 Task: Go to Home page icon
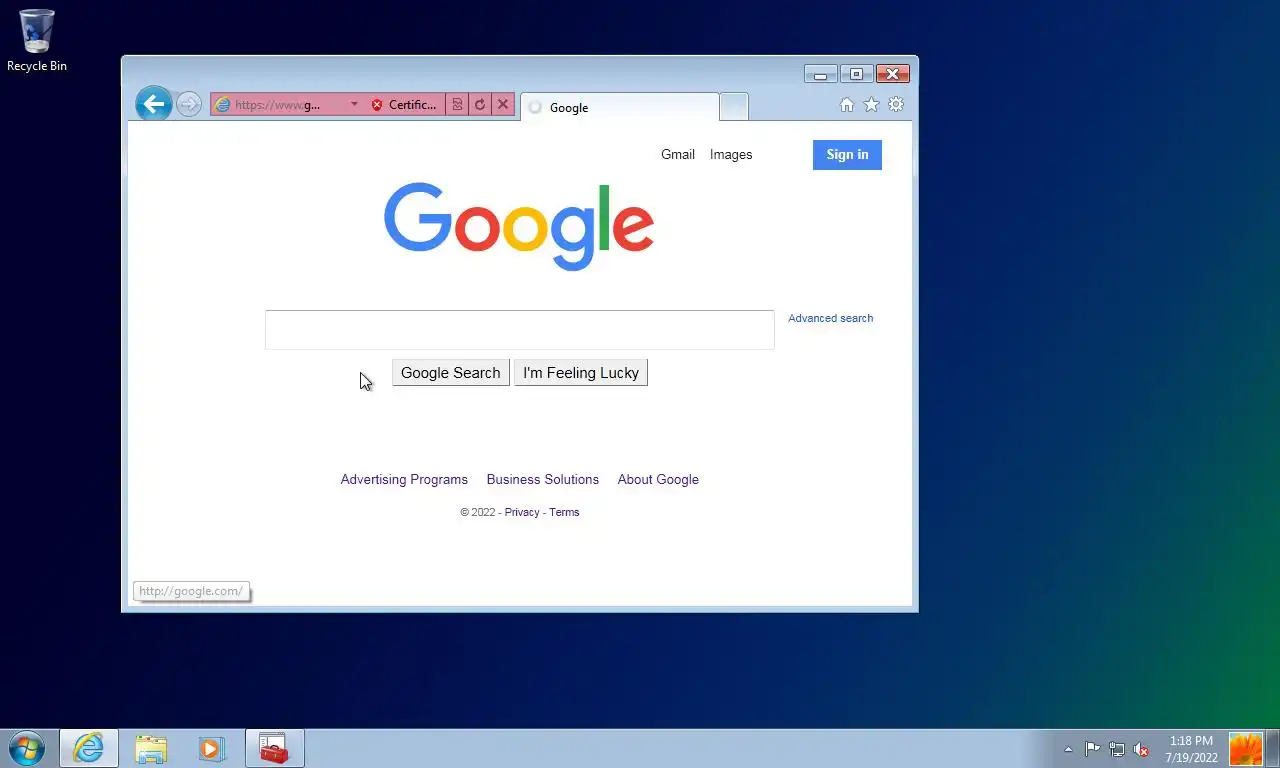point(847,105)
